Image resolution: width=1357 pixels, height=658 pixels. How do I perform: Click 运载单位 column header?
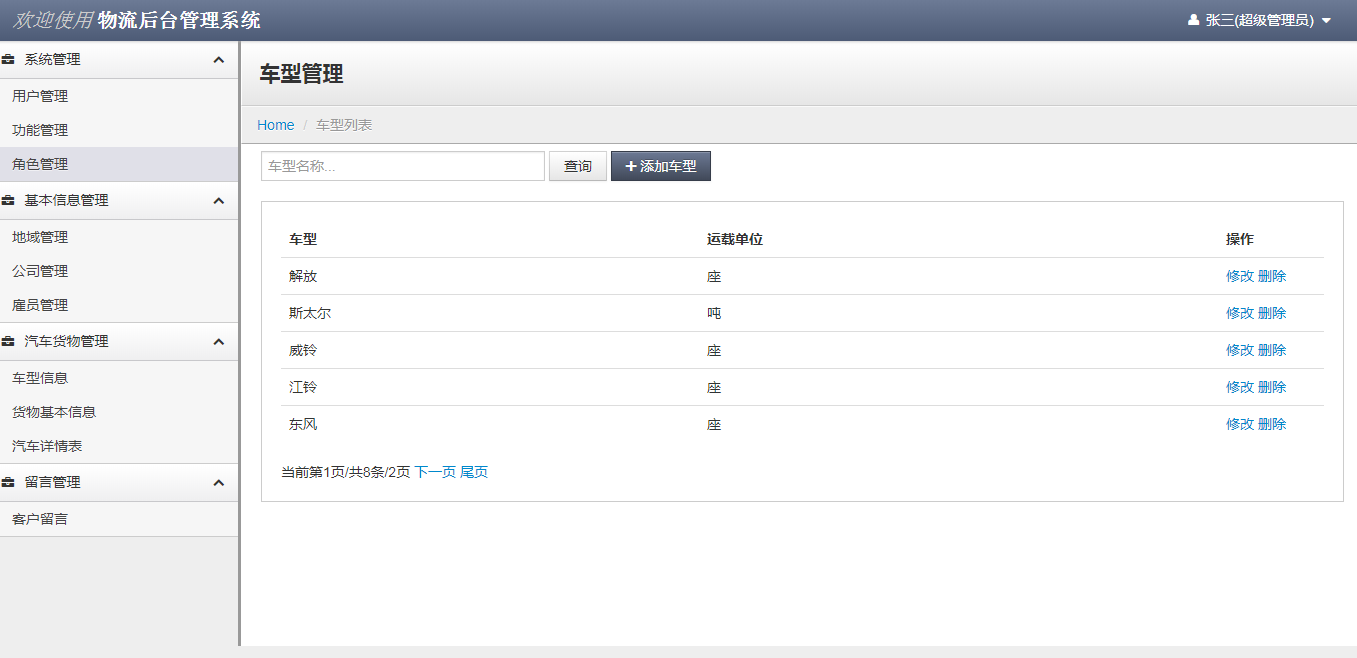(735, 239)
